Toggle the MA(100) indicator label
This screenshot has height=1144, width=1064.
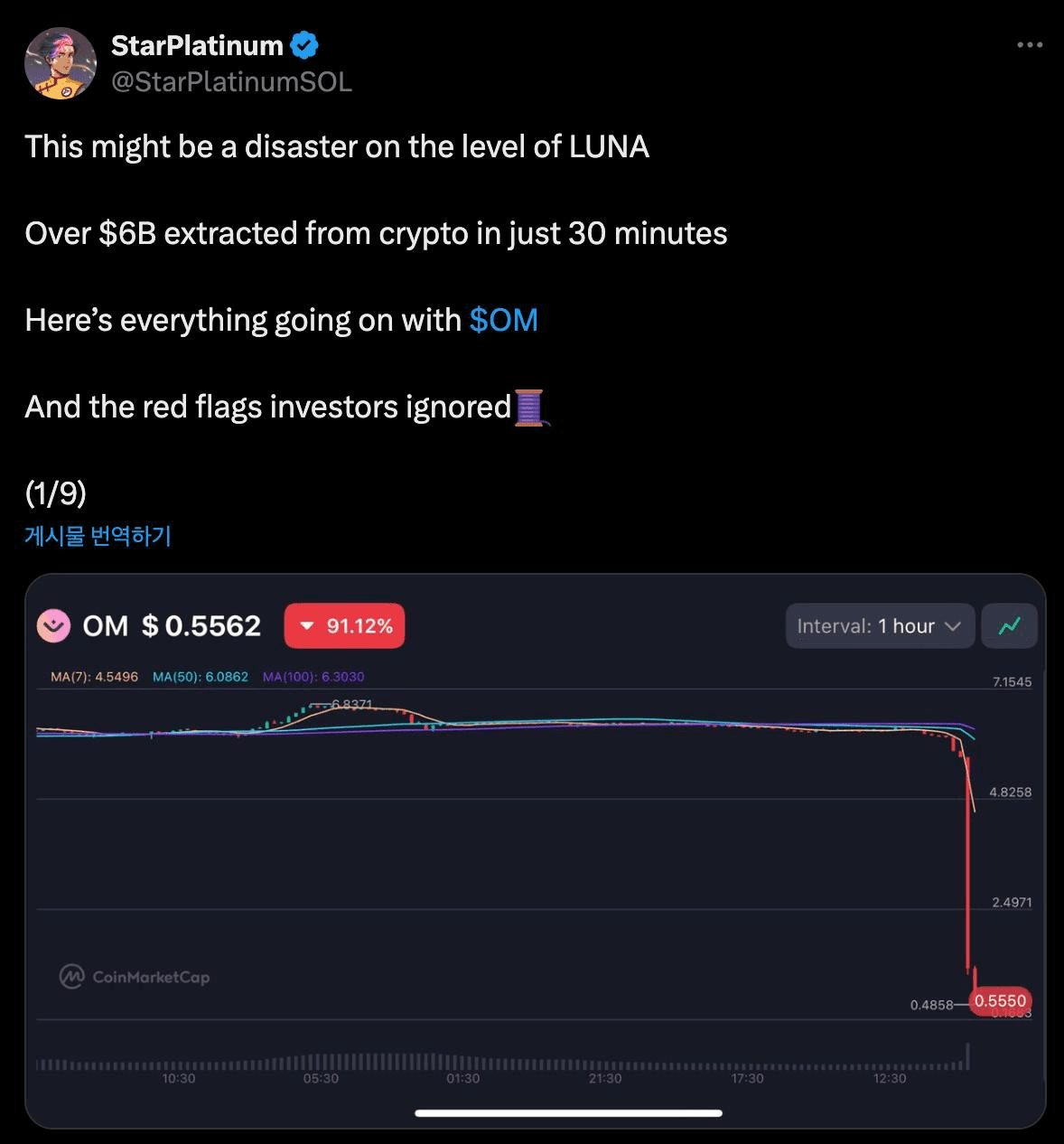313,677
